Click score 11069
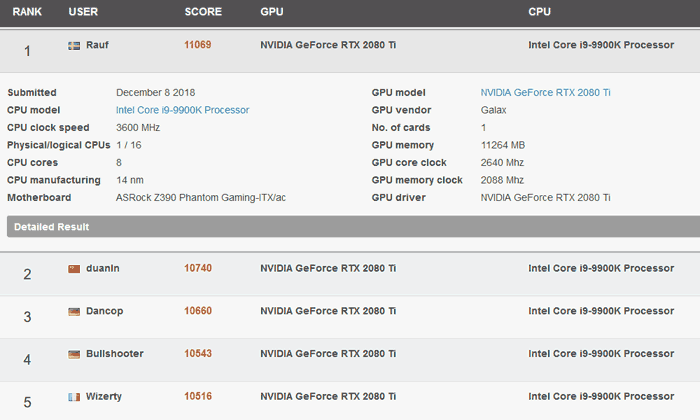700x420 pixels. (198, 45)
